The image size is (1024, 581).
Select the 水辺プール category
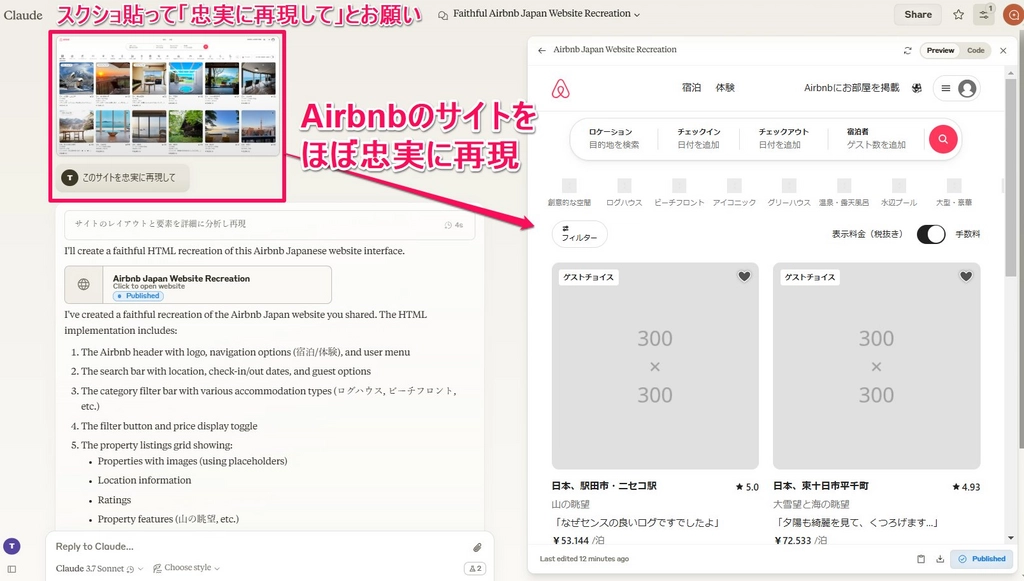pos(899,193)
